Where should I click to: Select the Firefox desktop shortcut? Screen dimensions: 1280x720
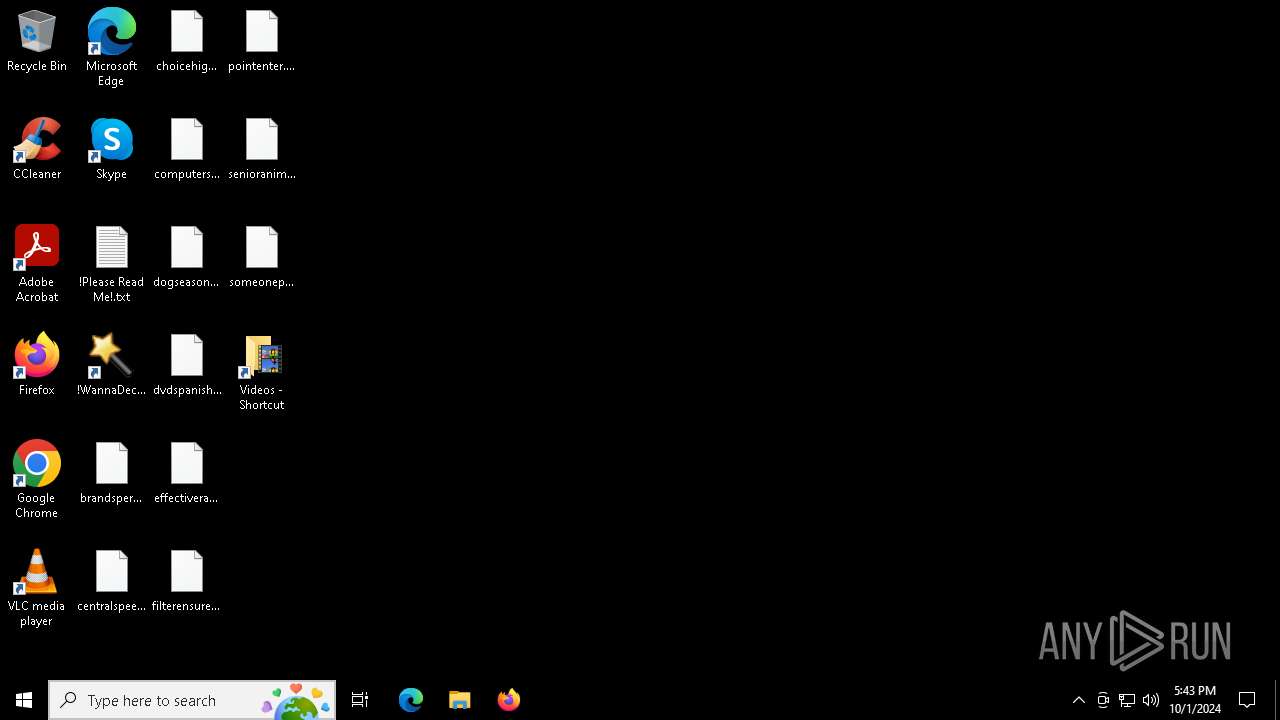(37, 365)
